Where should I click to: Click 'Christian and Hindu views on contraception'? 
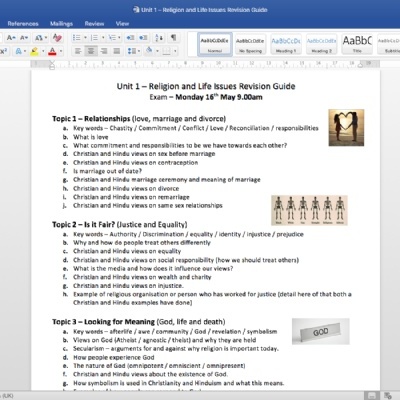136,163
